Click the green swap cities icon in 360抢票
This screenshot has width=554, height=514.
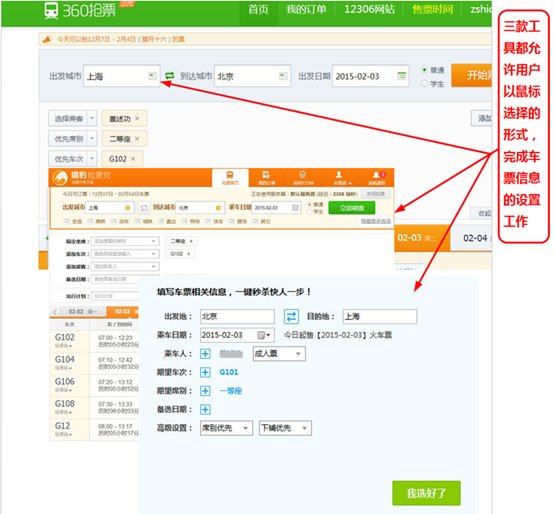(170, 76)
